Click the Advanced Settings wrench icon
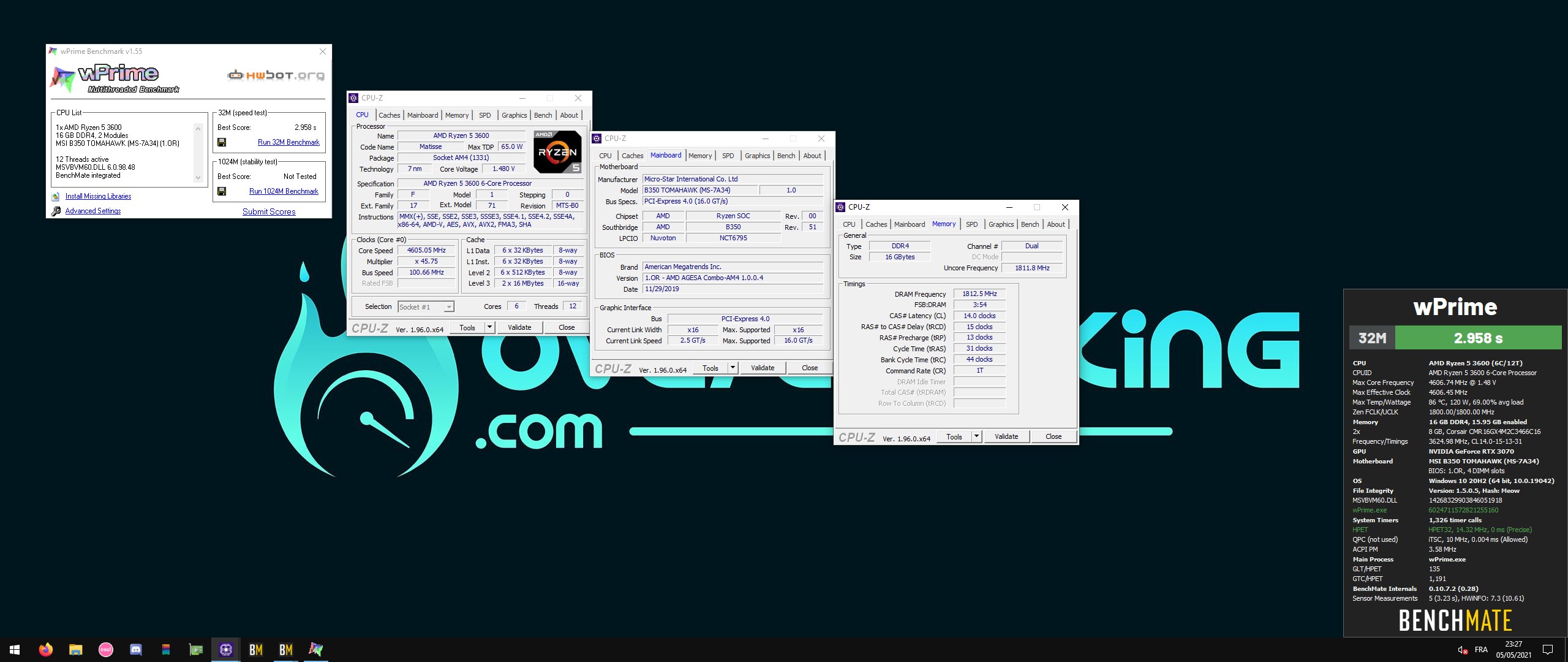Image resolution: width=1568 pixels, height=662 pixels. [x=55, y=211]
